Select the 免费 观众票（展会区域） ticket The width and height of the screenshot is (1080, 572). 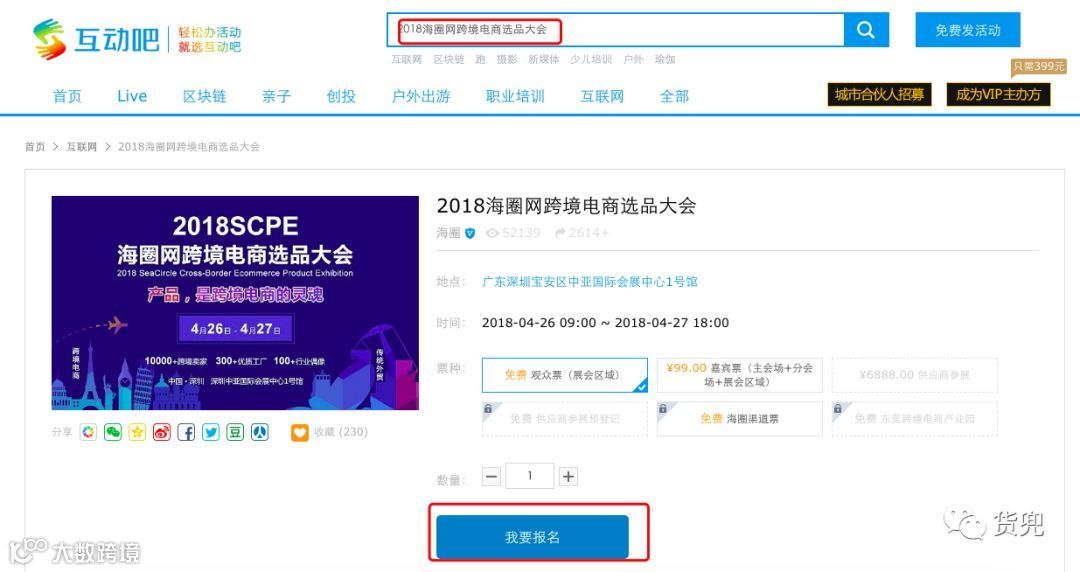(x=565, y=375)
